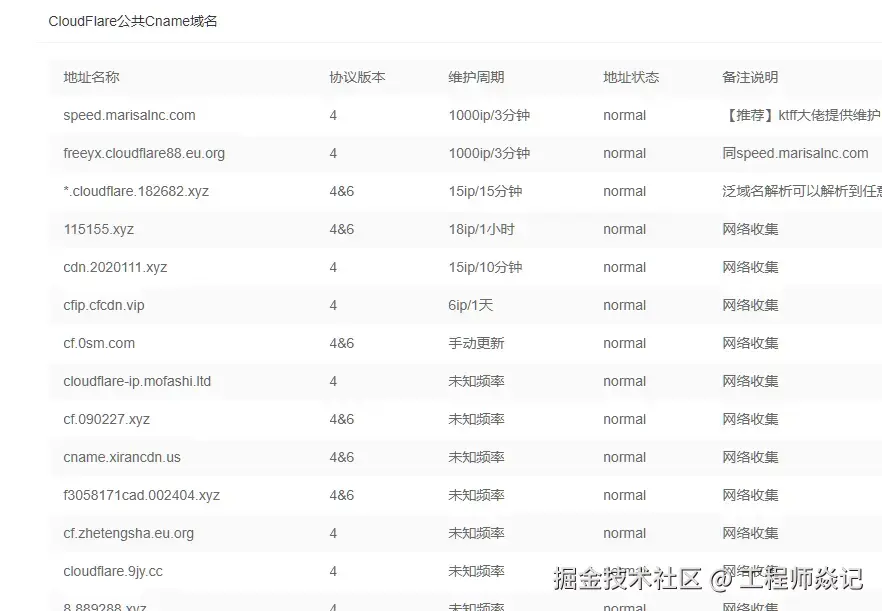
Task: Click 15ip/15分钟 maintenance cycle cell
Action: point(485,191)
